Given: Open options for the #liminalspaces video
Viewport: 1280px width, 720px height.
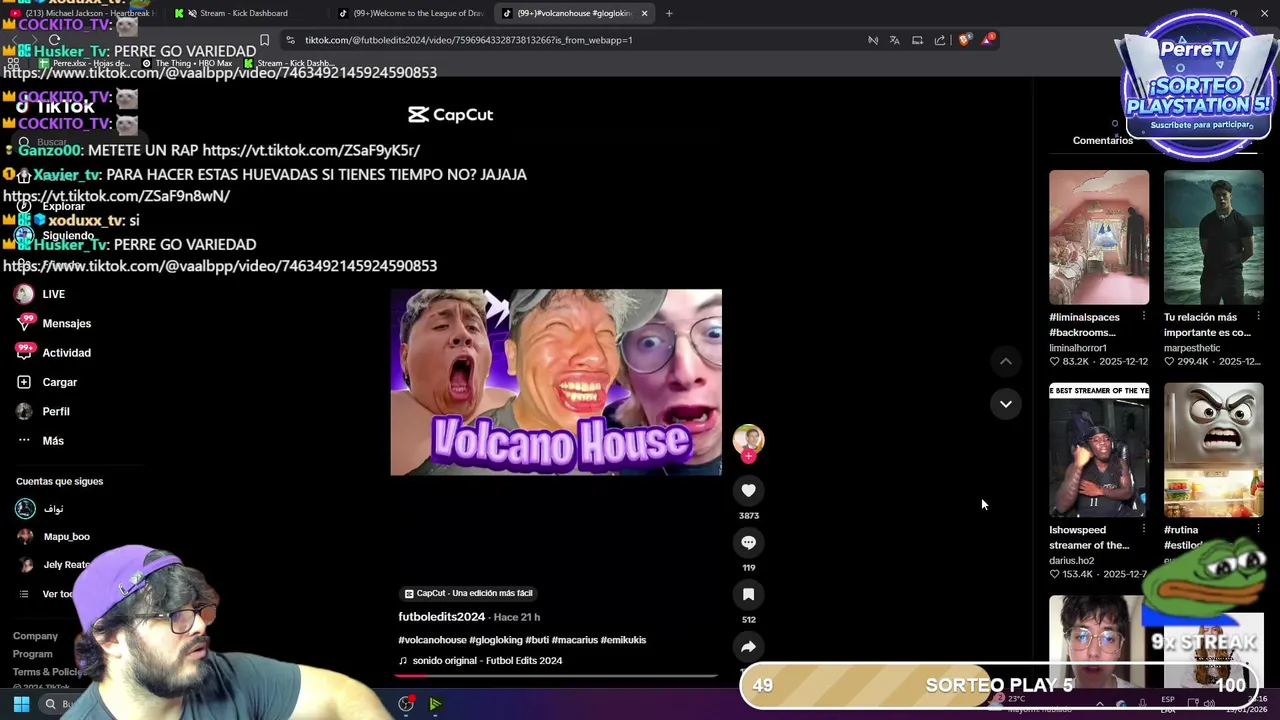Looking at the screenshot, I should [x=1143, y=317].
